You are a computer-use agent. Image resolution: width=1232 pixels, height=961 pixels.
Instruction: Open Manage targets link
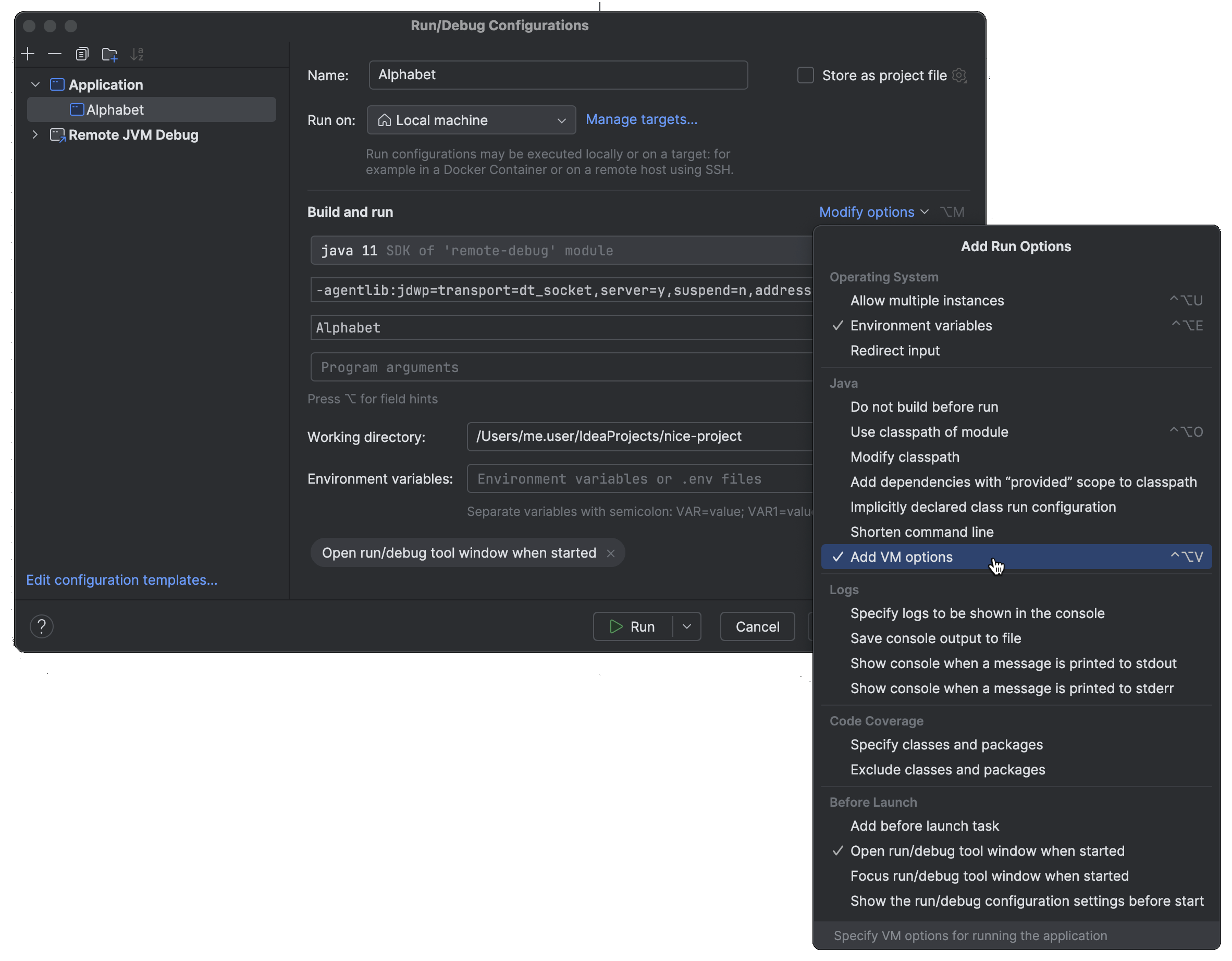pyautogui.click(x=641, y=119)
